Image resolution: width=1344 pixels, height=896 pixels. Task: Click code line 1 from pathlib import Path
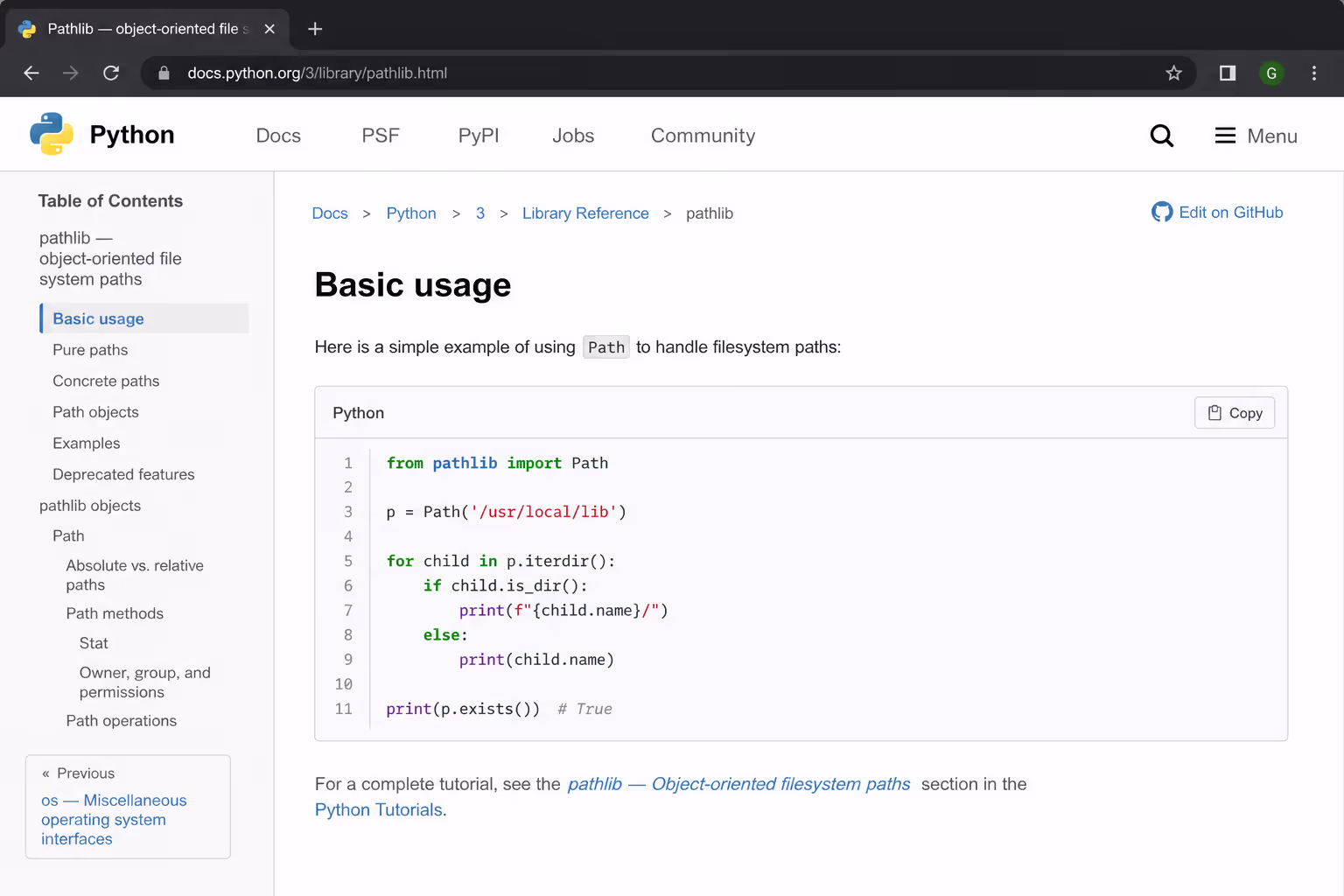click(x=497, y=463)
